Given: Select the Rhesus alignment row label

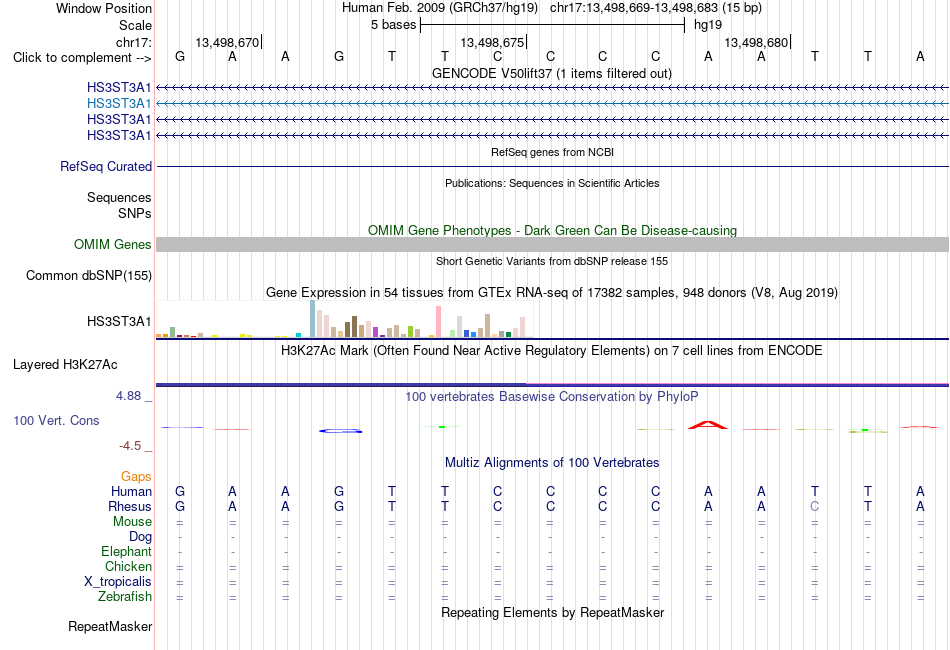Looking at the screenshot, I should pyautogui.click(x=130, y=506).
